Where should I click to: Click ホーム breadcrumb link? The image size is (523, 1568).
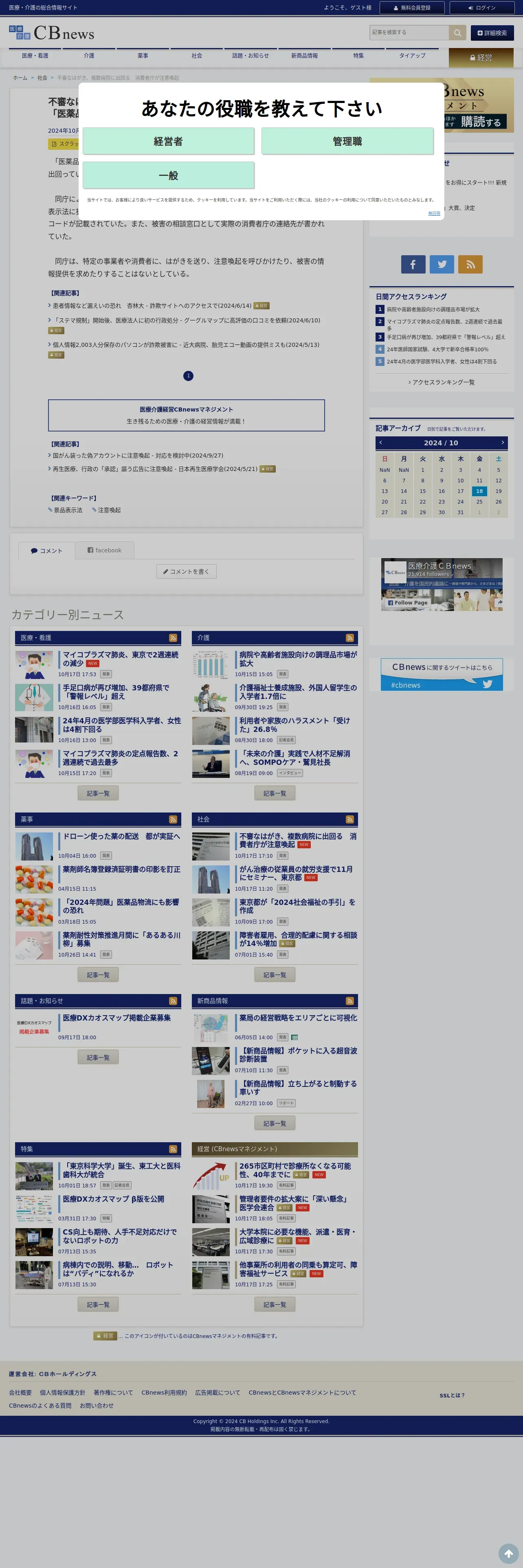pos(20,78)
